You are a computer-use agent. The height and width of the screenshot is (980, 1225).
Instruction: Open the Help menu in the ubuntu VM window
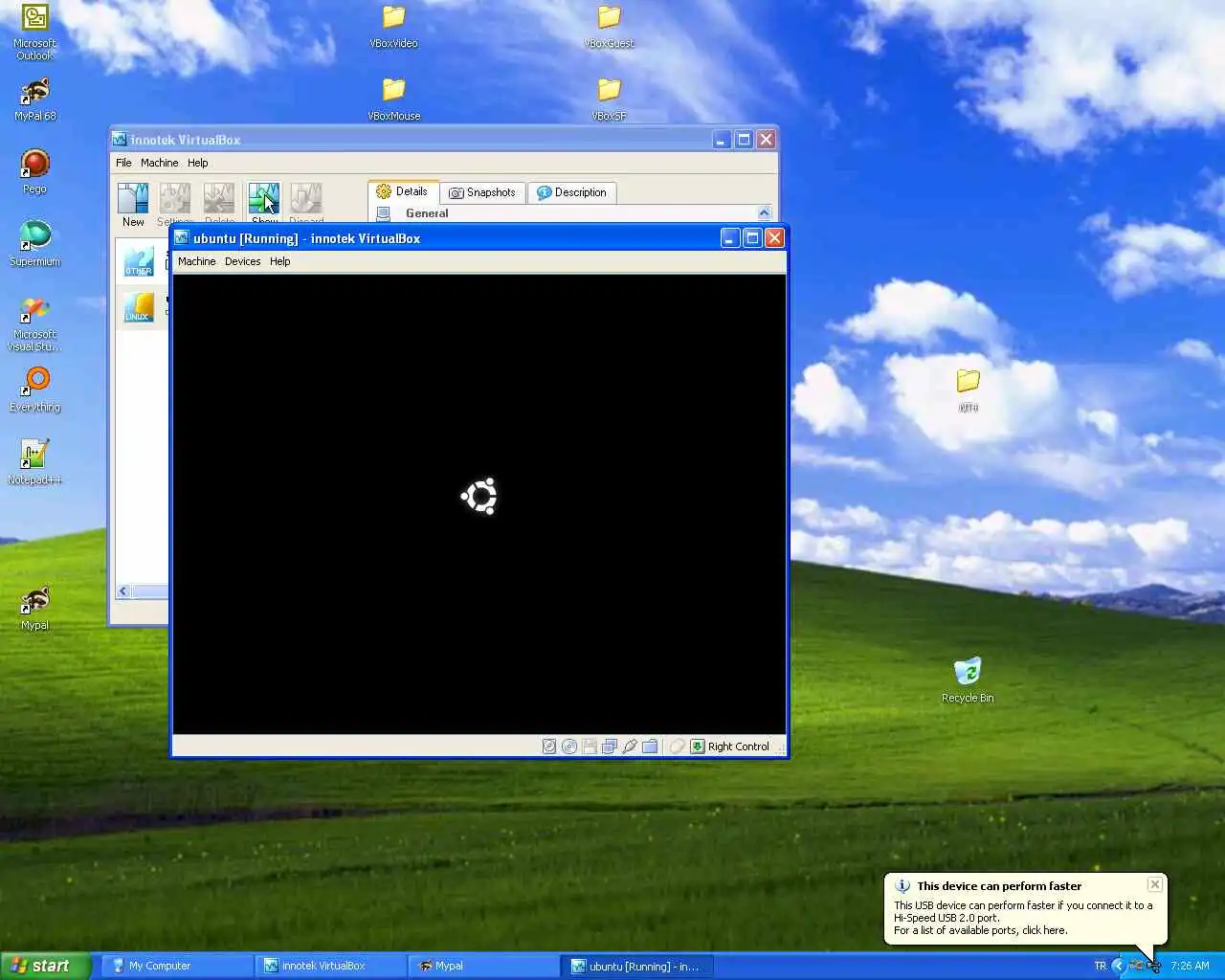(279, 261)
